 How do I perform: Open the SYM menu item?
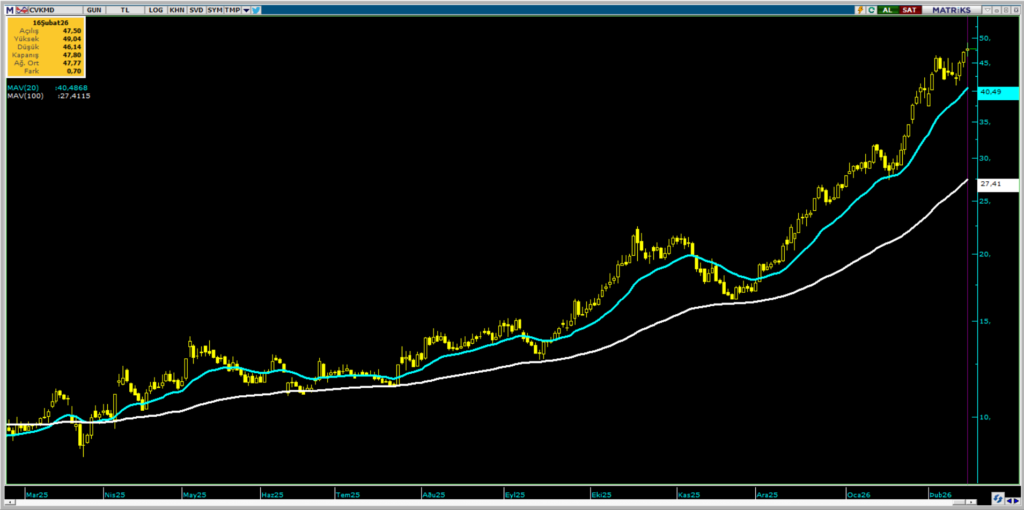click(215, 9)
